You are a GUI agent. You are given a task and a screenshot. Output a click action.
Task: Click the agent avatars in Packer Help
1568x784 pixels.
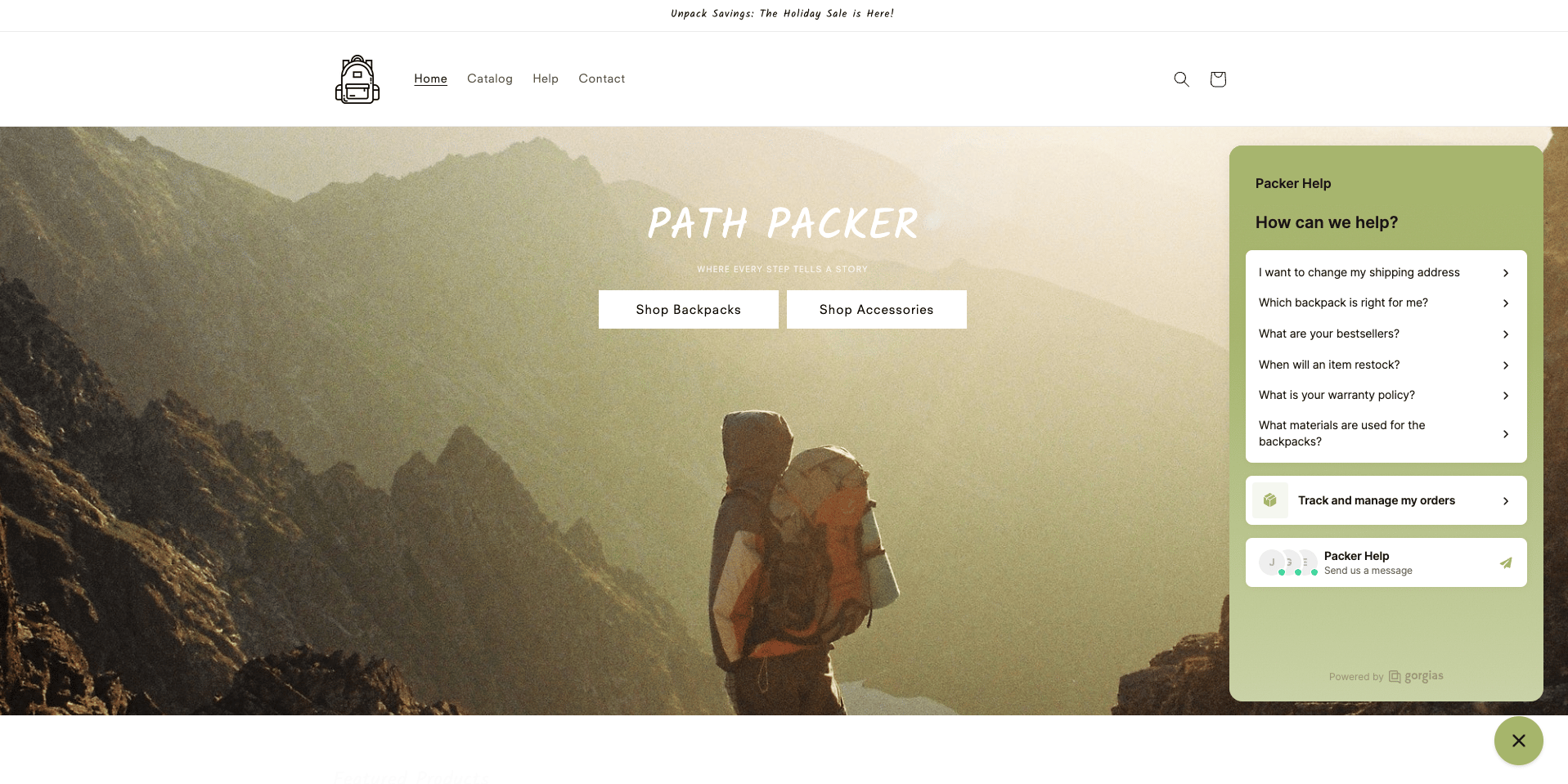click(1288, 562)
